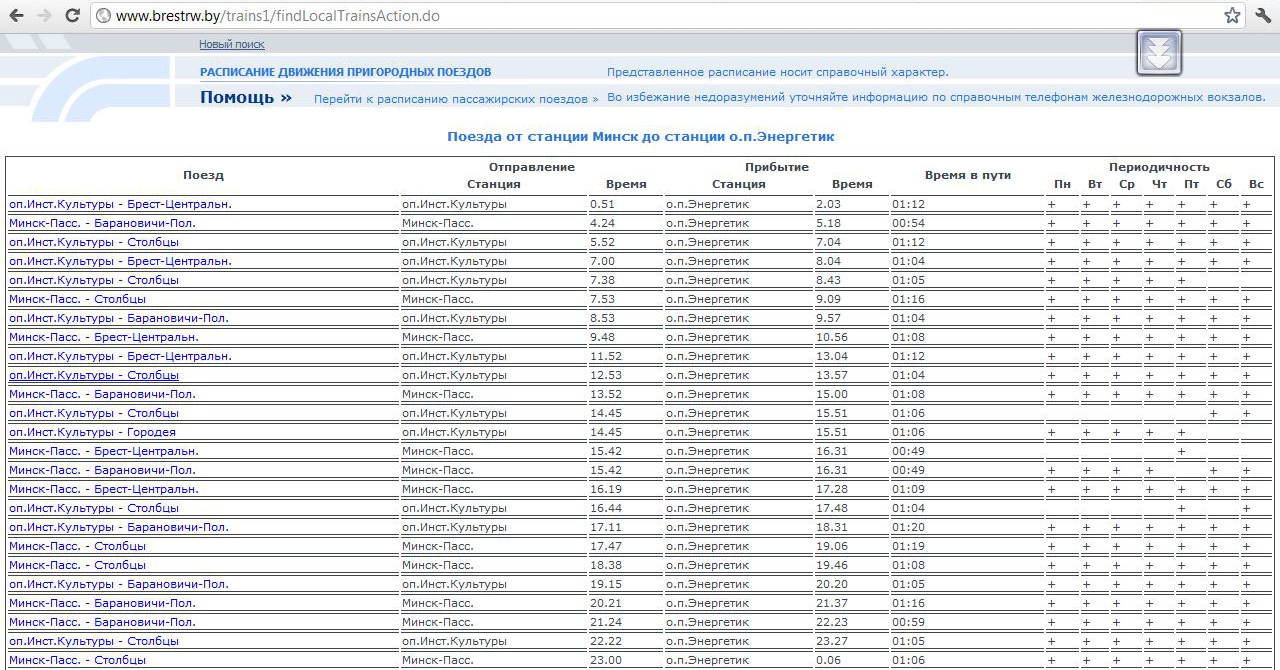The height and width of the screenshot is (670, 1280).
Task: Open Минск-Пасс. - Столбцы train departing 18.38
Action: click(77, 565)
